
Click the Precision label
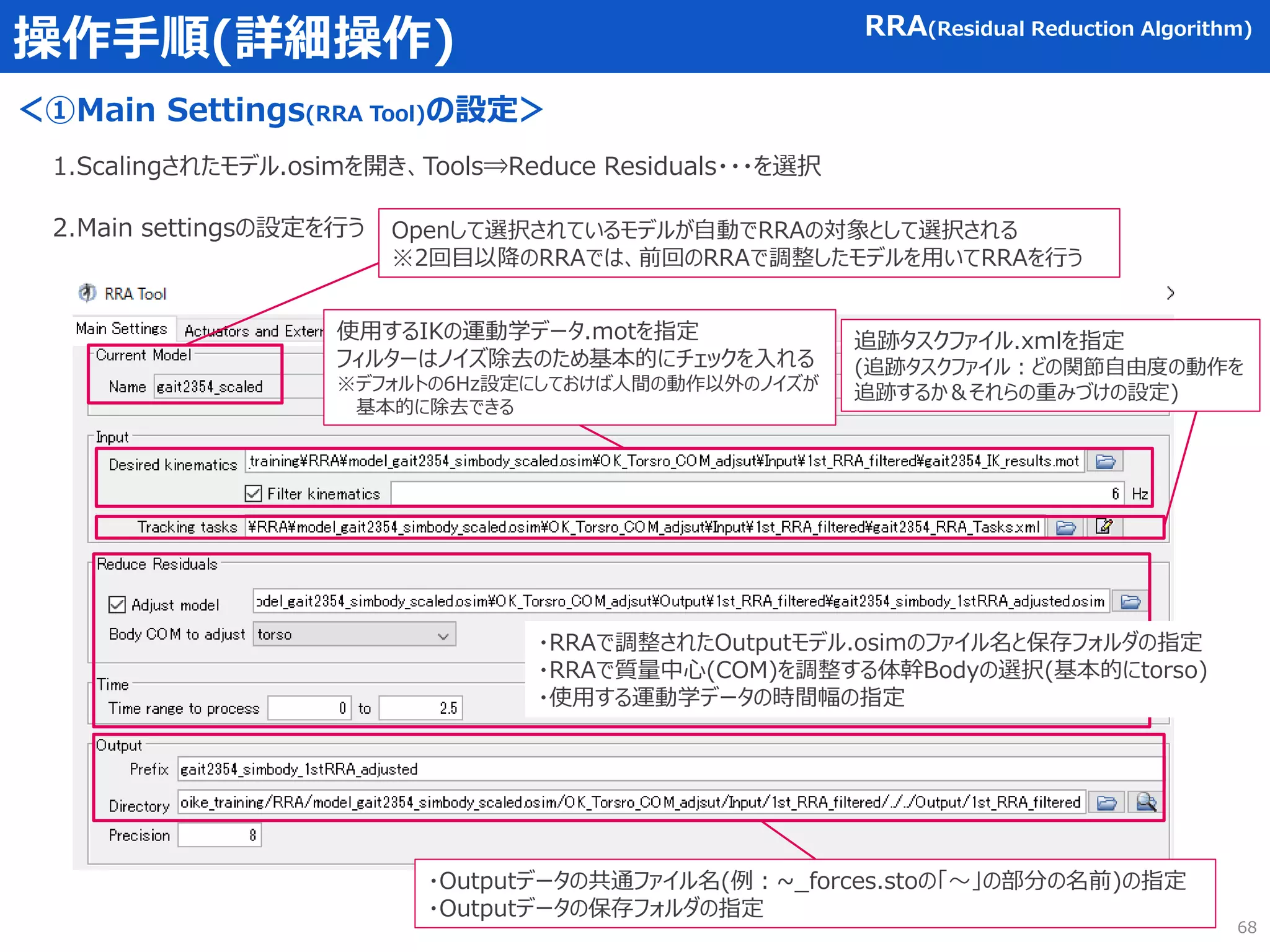[x=140, y=835]
